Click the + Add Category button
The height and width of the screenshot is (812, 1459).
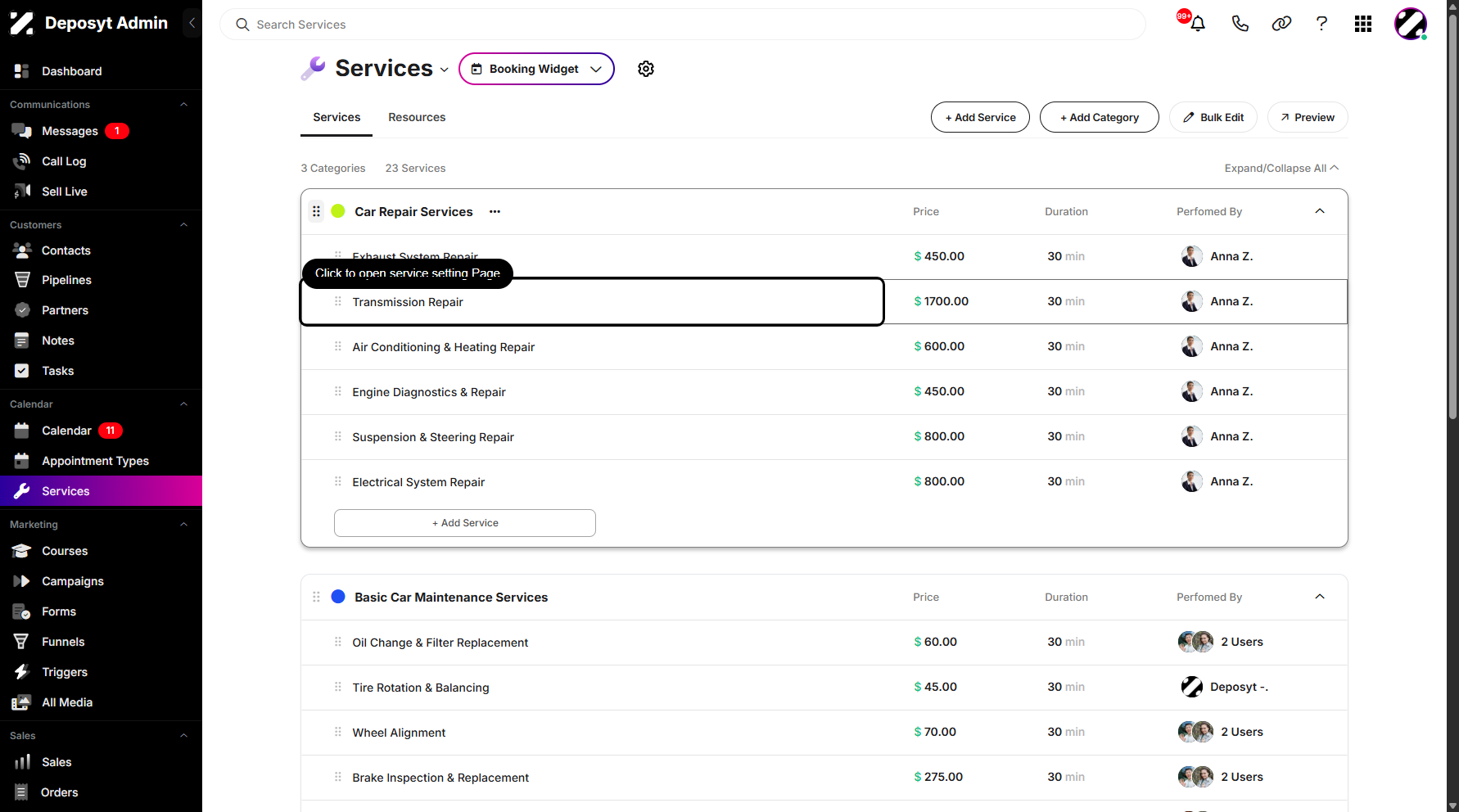pyautogui.click(x=1099, y=117)
